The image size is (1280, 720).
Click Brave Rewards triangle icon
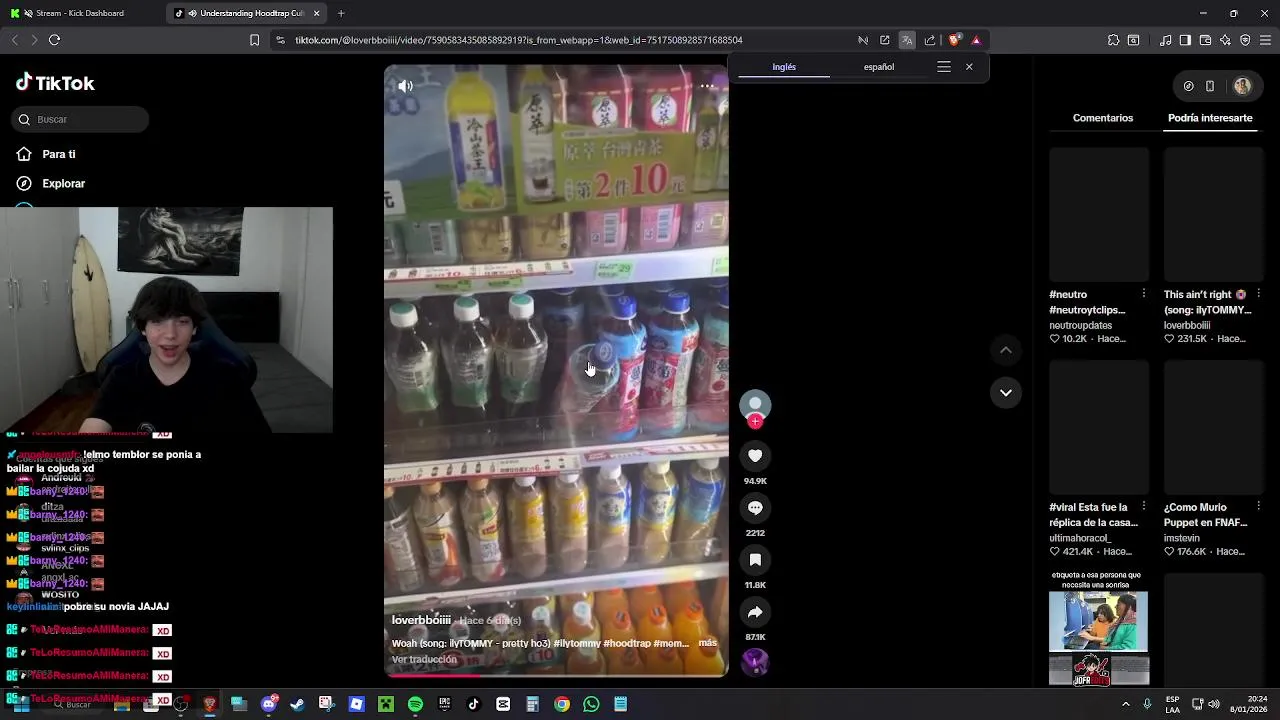coord(976,40)
